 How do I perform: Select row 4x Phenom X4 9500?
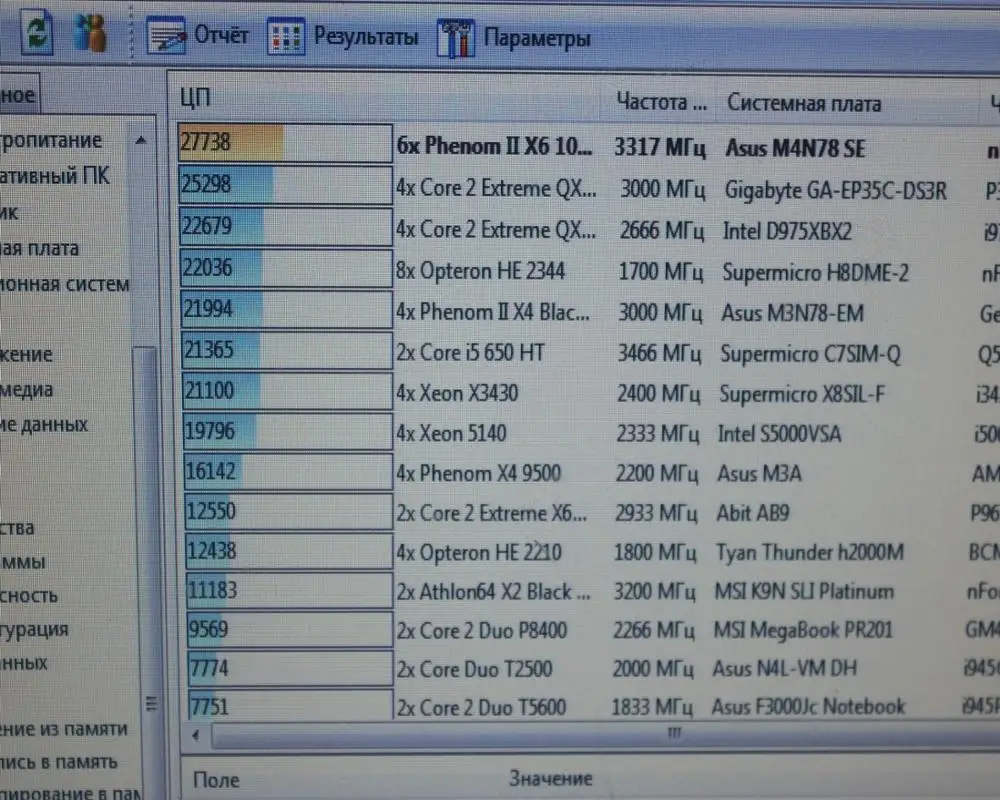click(591, 473)
